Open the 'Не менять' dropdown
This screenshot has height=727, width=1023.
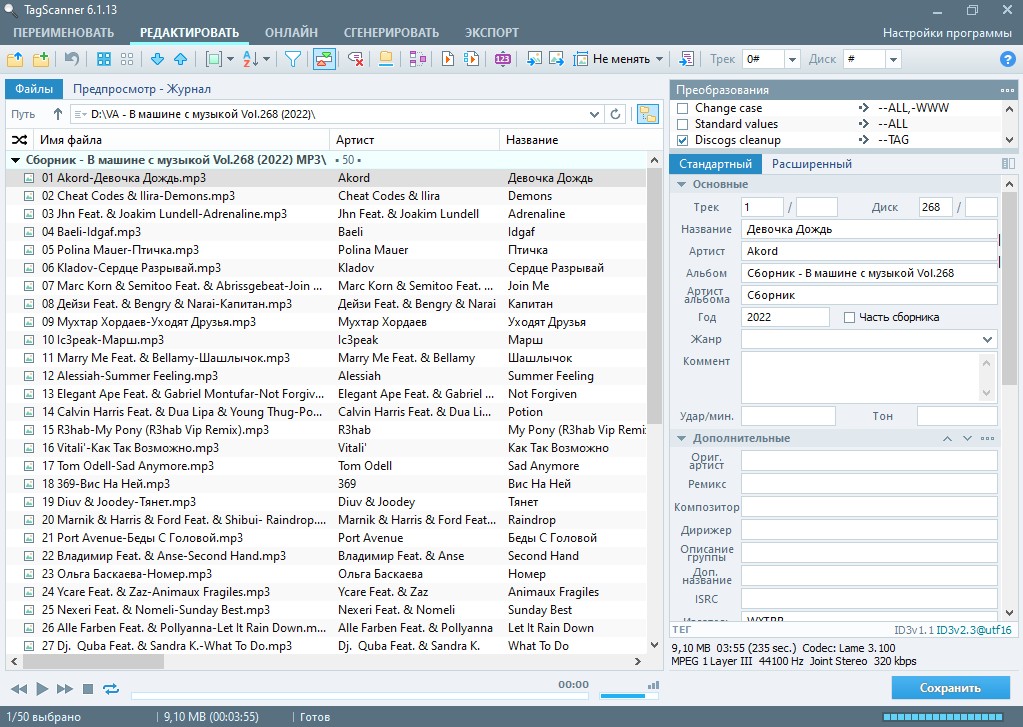pos(628,59)
